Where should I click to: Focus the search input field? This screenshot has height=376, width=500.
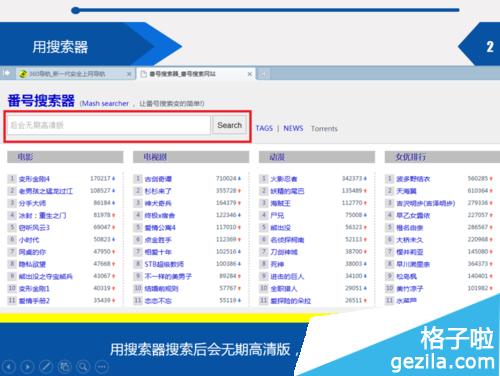pyautogui.click(x=109, y=125)
